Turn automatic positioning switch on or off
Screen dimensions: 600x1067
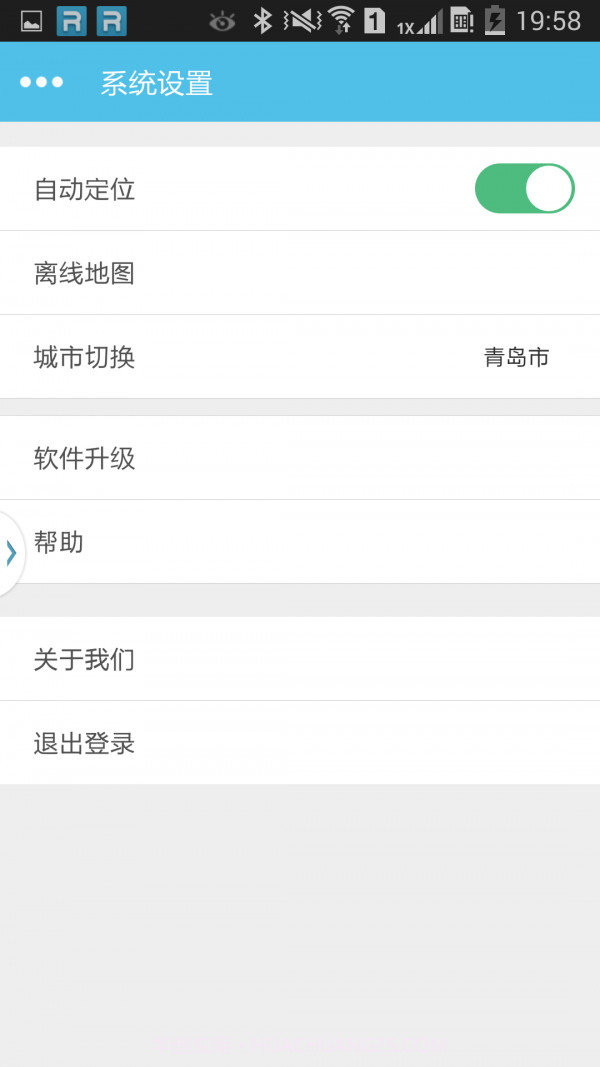pos(523,188)
